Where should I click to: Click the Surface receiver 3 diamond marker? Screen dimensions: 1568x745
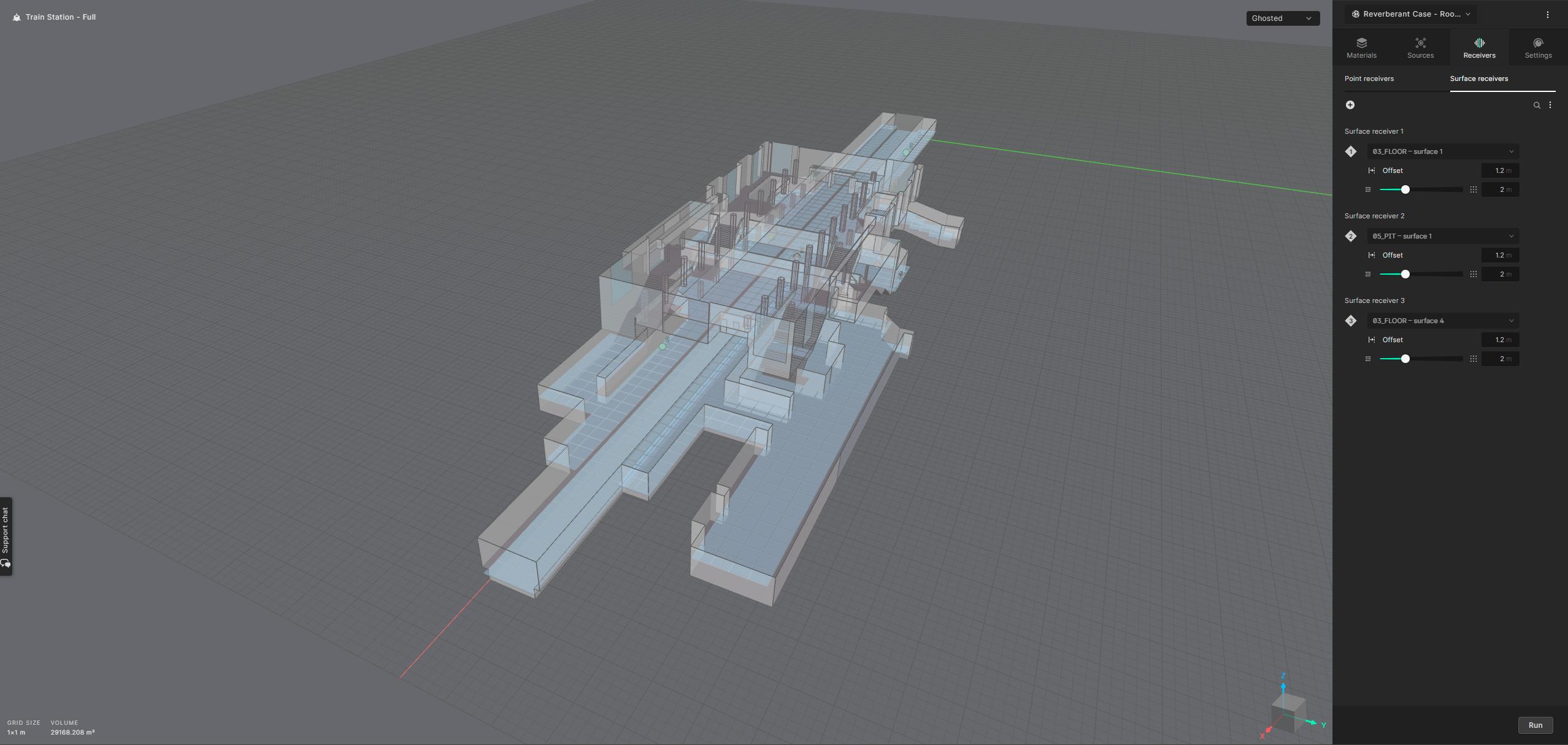click(1351, 321)
